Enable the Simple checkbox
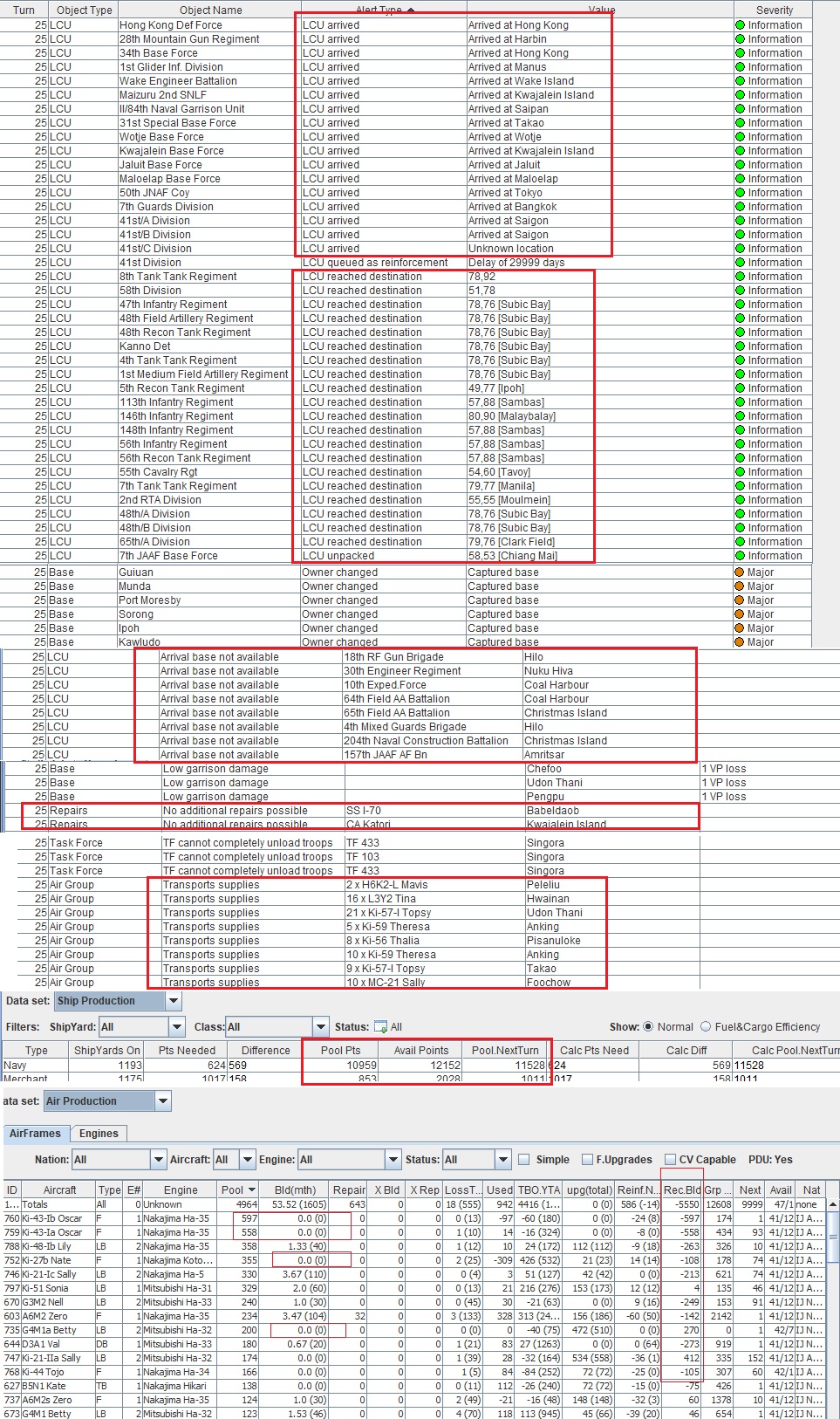 coord(524,1160)
